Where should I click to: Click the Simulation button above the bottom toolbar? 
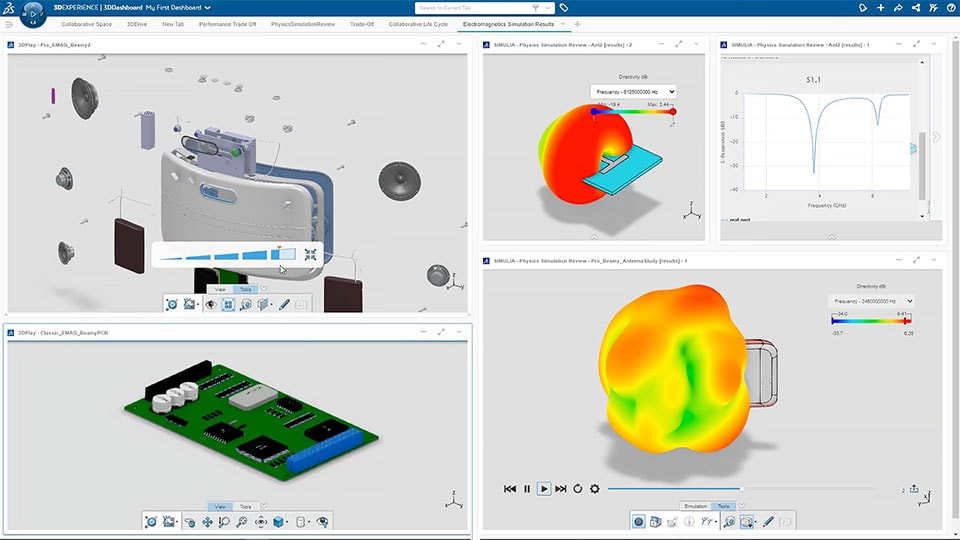[x=695, y=506]
